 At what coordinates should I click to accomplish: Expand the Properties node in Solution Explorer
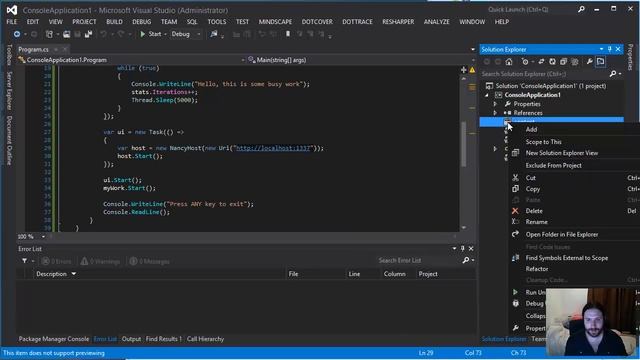(495, 104)
